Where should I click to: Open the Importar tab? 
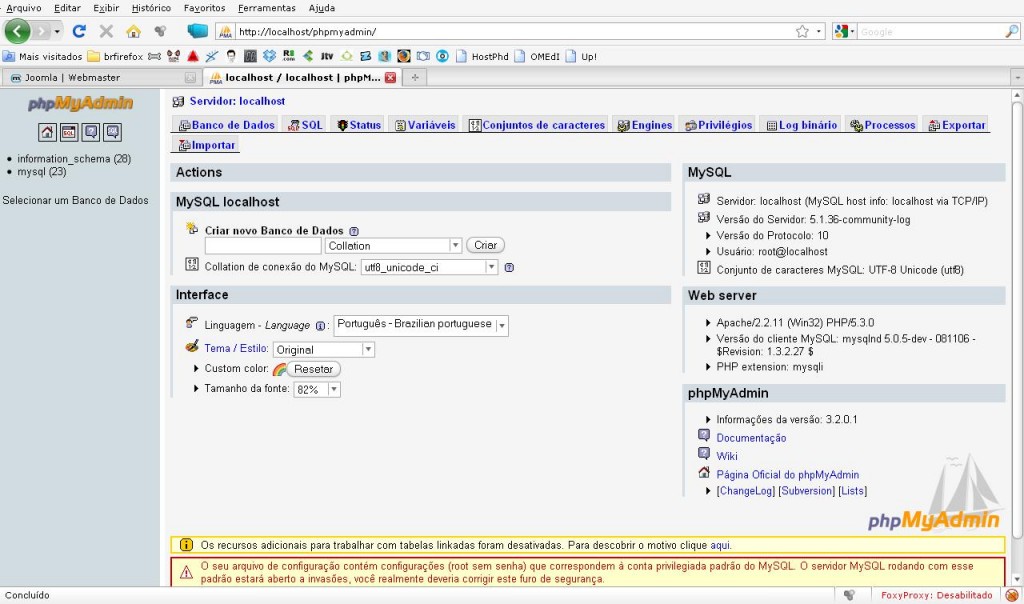[x=206, y=145]
